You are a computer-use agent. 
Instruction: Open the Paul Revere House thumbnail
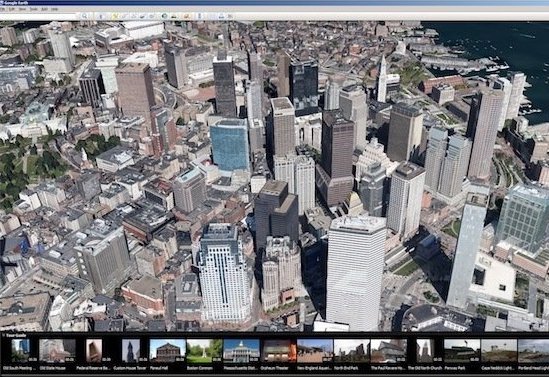(388, 350)
